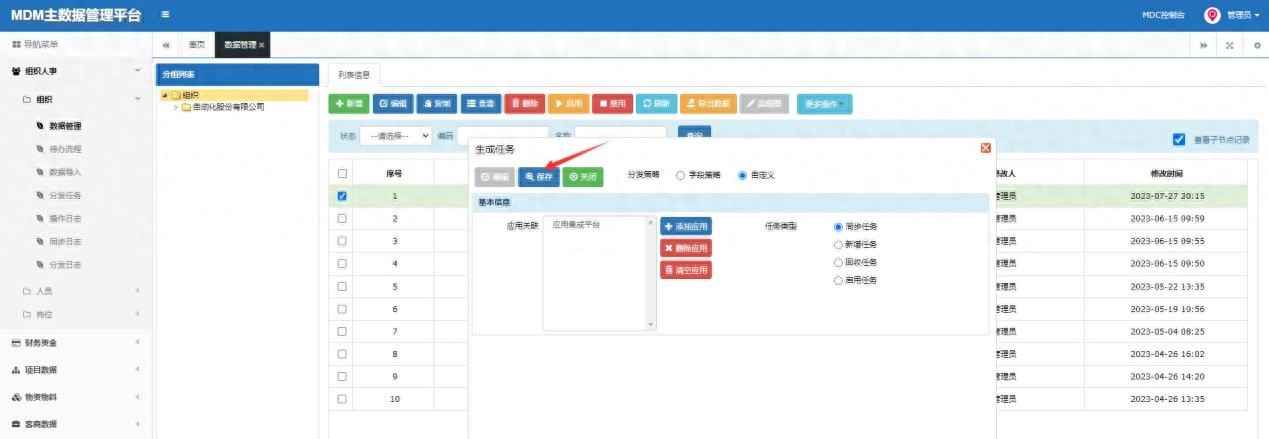Image resolution: width=1269 pixels, height=439 pixels.
Task: Check the row 7 checkbox
Action: pyautogui.click(x=342, y=331)
